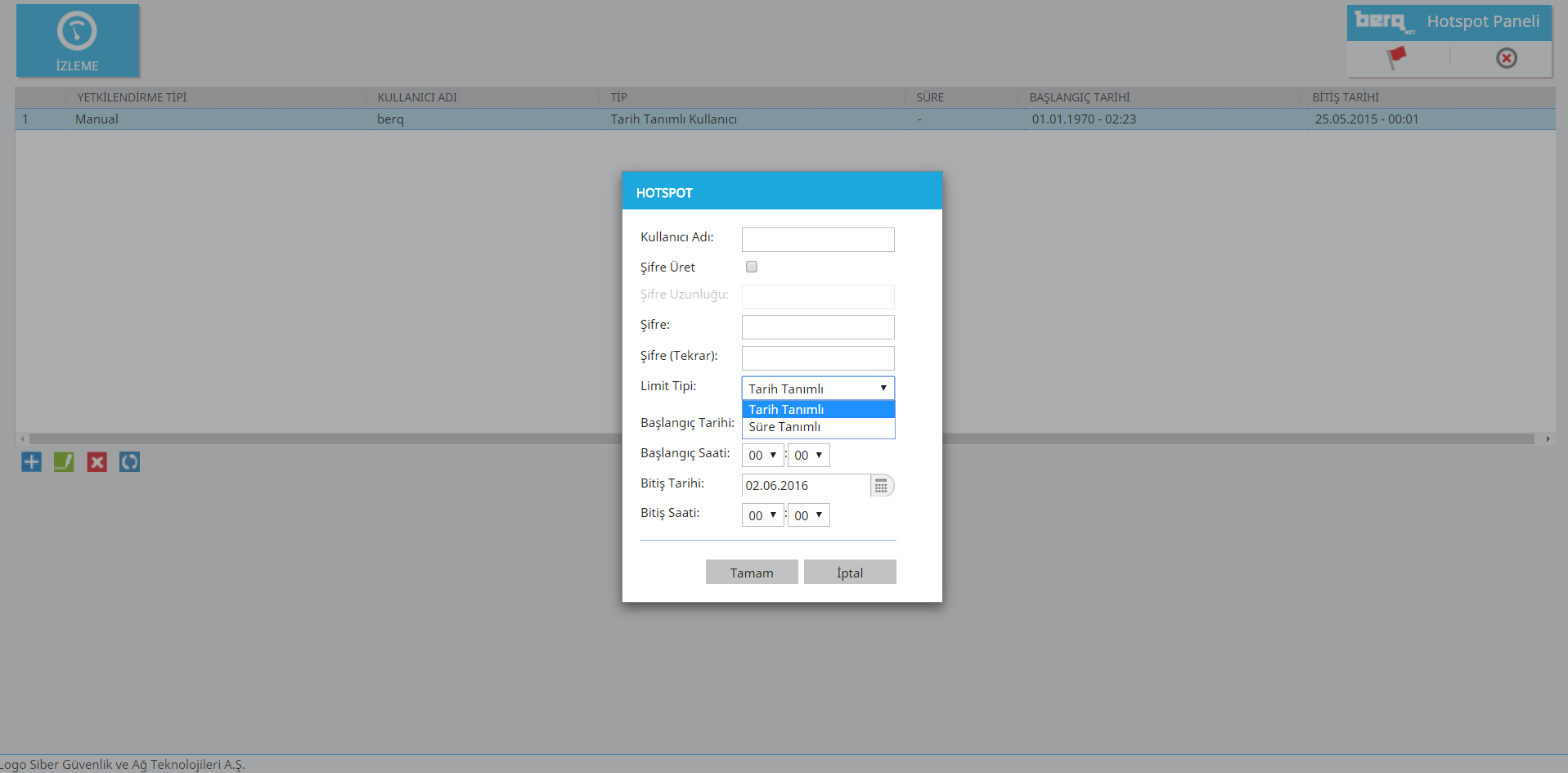Click horizontal scrollbar right arrow
The height and width of the screenshot is (773, 1568).
click(1548, 439)
